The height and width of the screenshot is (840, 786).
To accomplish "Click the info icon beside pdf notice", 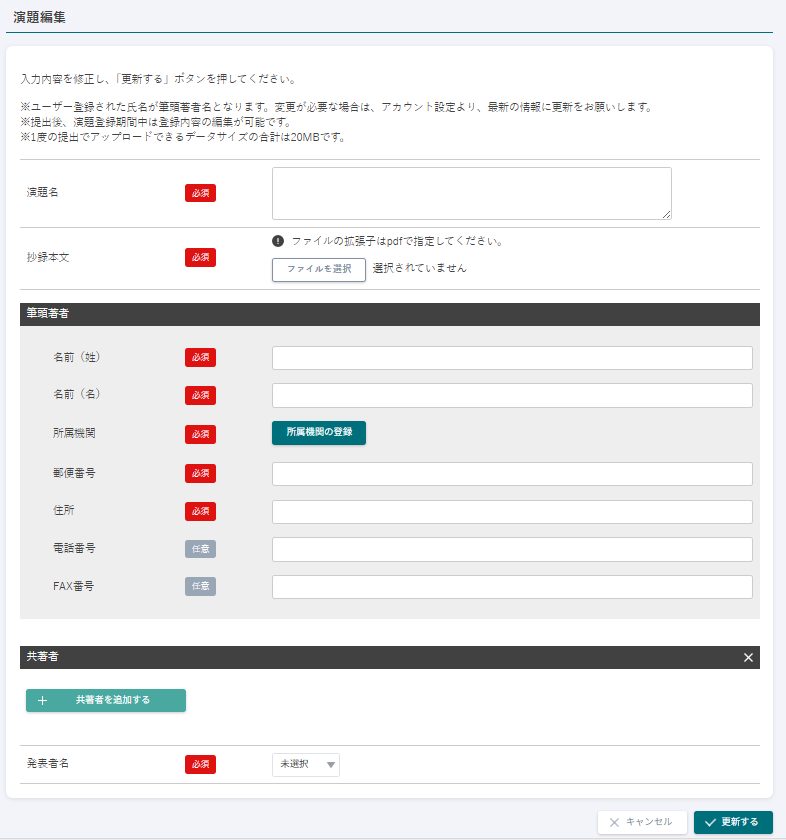I will click(x=278, y=241).
